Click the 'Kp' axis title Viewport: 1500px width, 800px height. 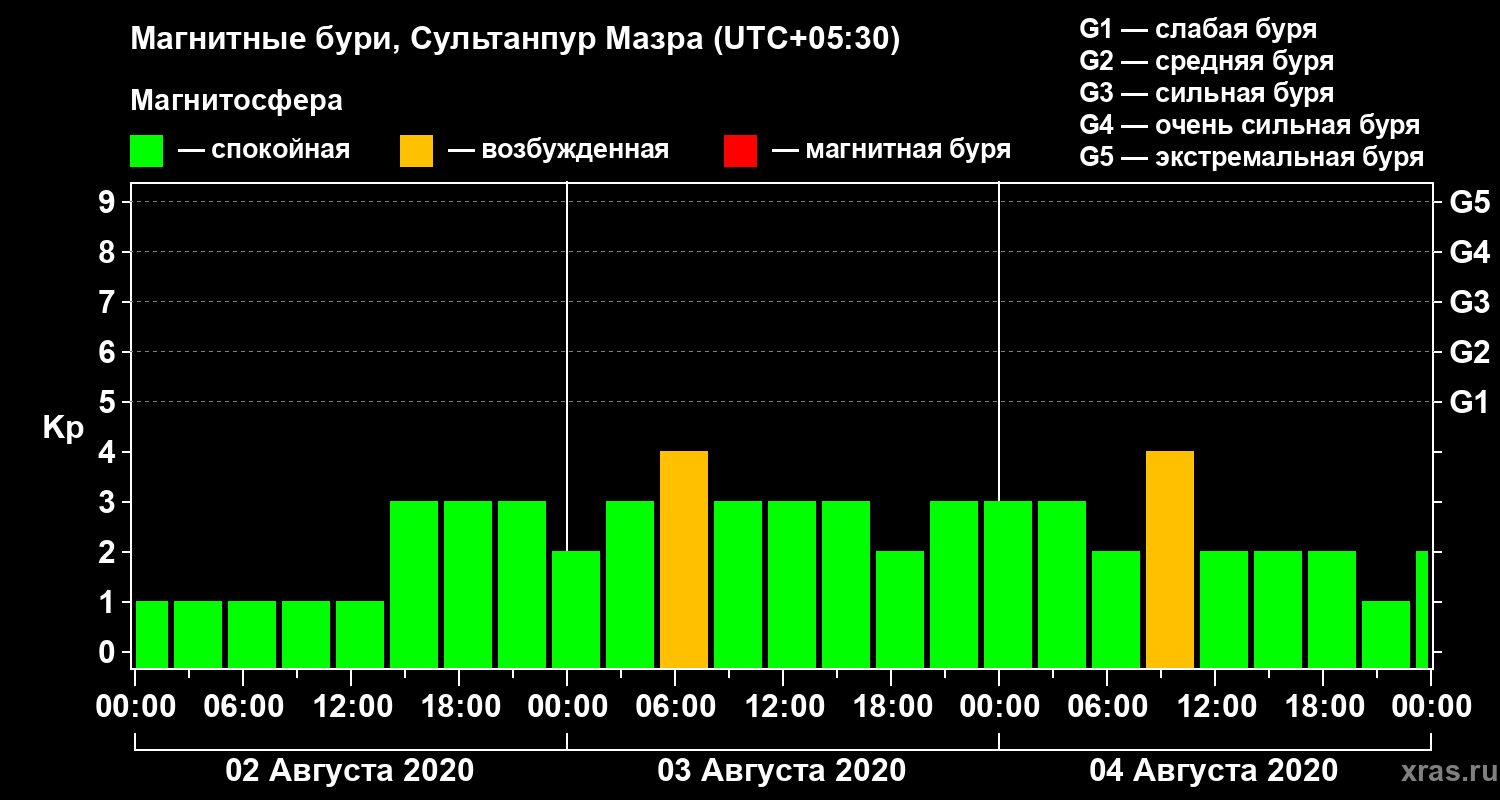[63, 428]
